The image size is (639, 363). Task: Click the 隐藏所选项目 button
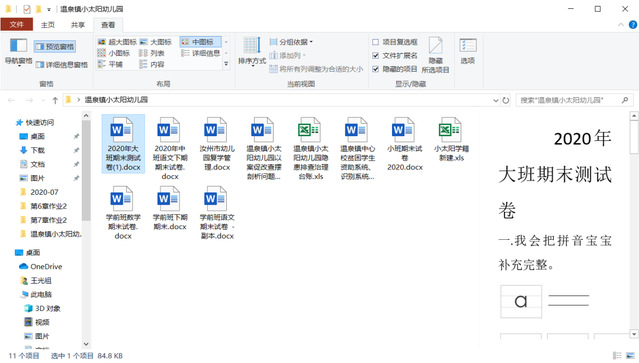[435, 55]
